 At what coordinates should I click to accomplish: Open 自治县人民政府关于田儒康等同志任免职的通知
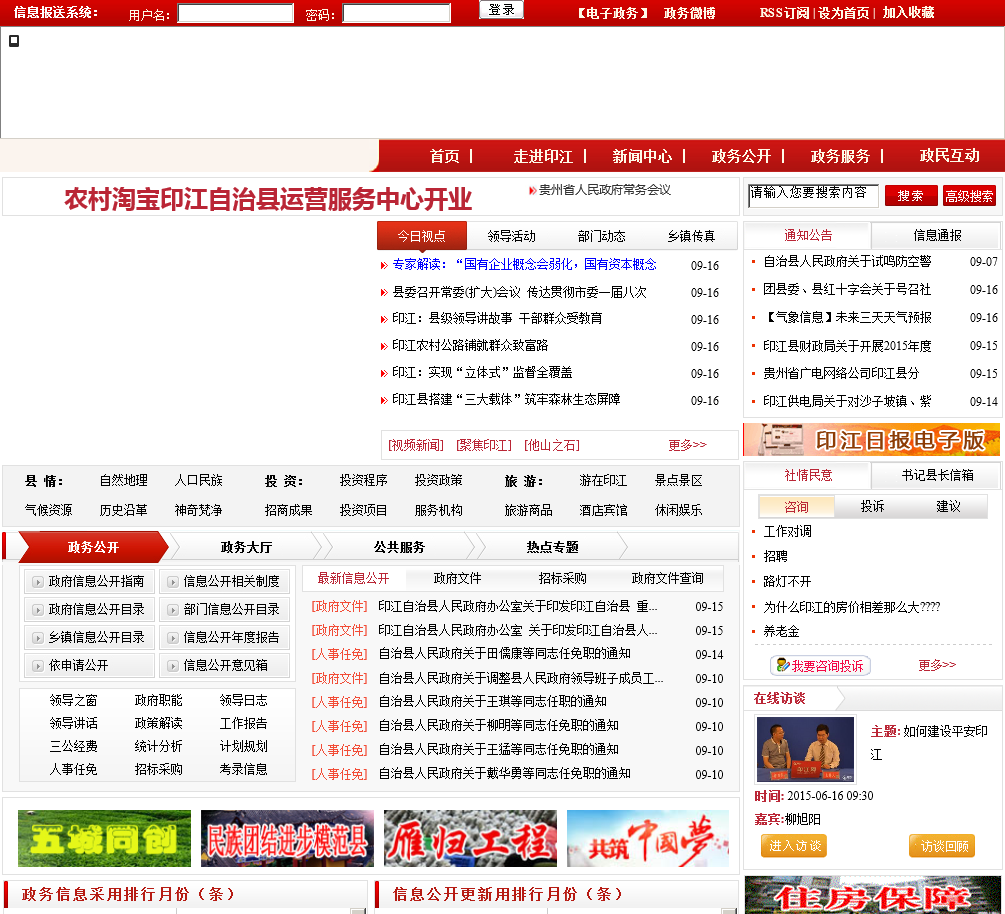tap(504, 653)
